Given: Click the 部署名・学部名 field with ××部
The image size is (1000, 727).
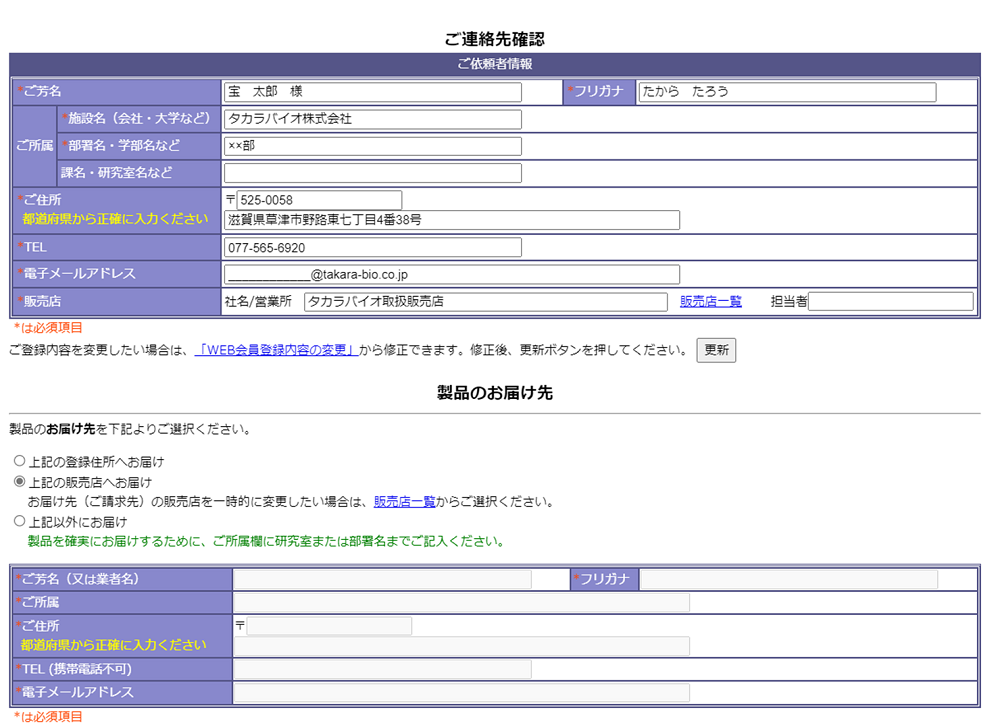Looking at the screenshot, I should (372, 146).
